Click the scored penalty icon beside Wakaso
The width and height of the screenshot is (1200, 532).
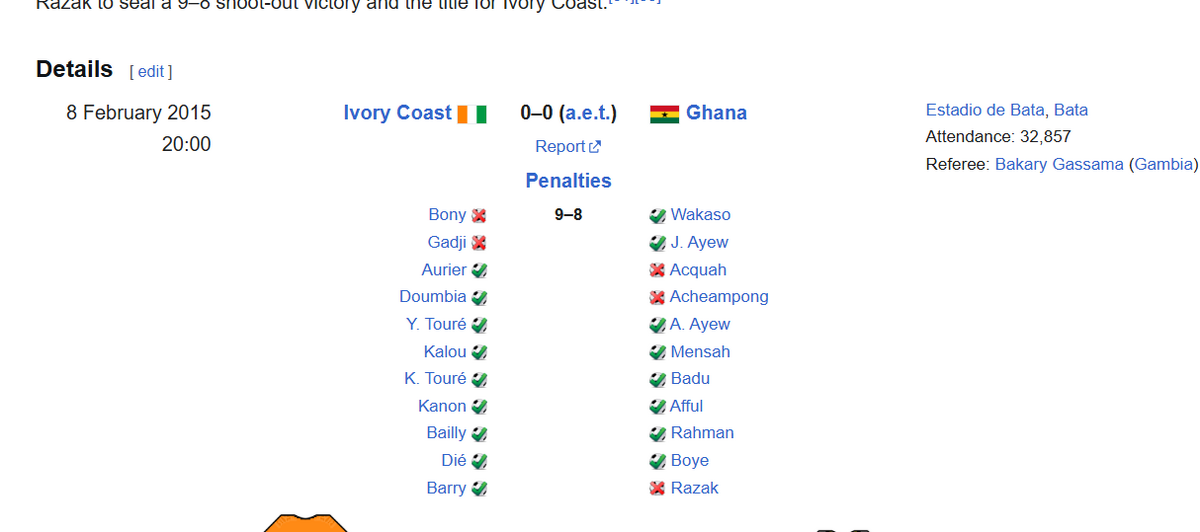[x=657, y=215]
